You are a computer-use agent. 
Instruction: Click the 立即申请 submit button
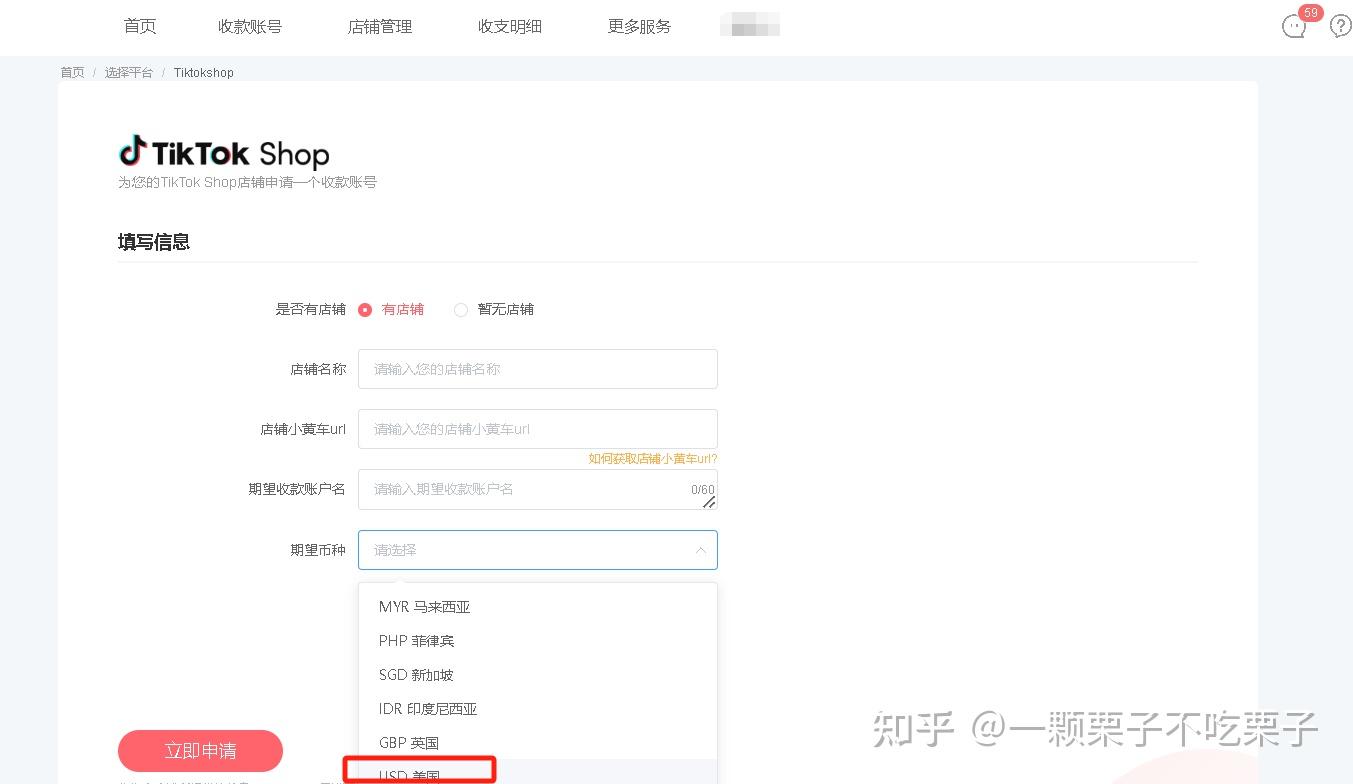click(200, 751)
